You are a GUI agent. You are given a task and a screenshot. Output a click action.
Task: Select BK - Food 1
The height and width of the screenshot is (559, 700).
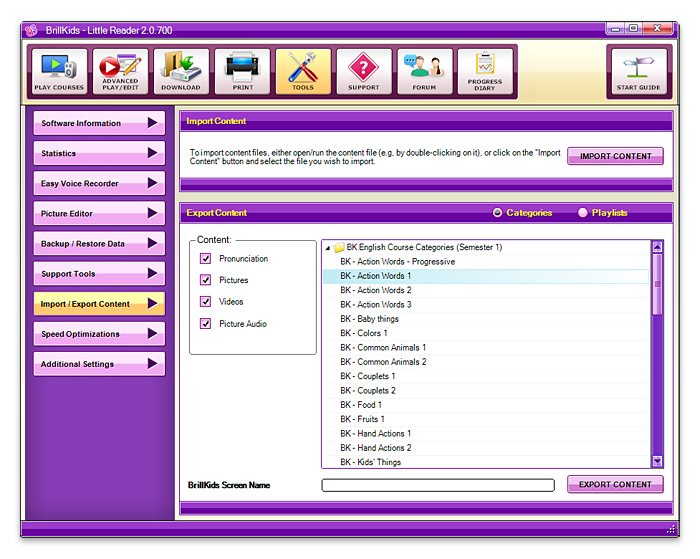[x=486, y=405]
